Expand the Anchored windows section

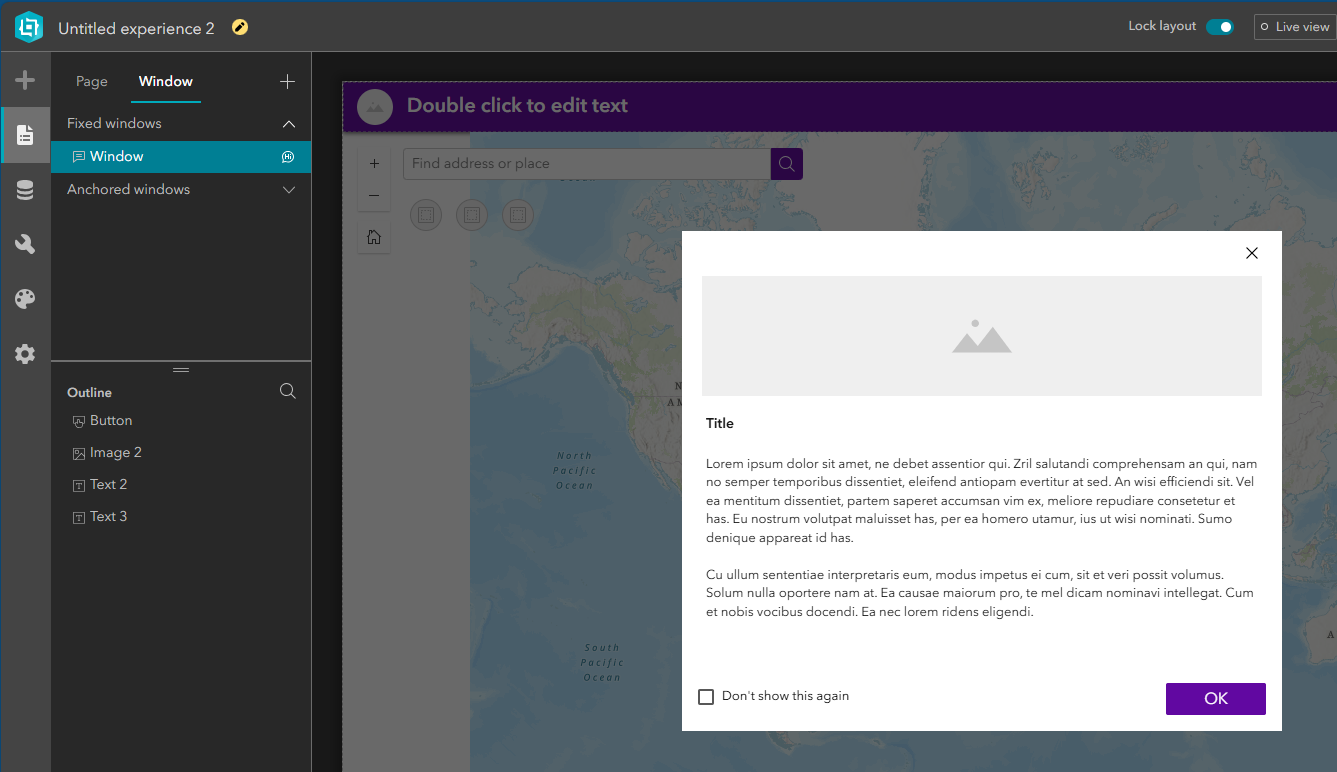click(288, 189)
